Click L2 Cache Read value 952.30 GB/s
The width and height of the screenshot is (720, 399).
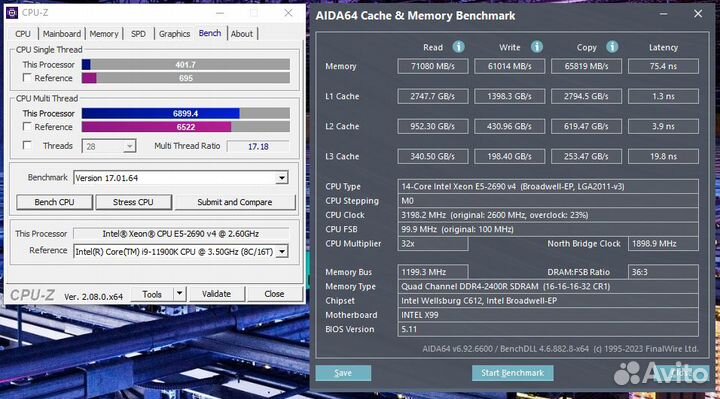433,126
